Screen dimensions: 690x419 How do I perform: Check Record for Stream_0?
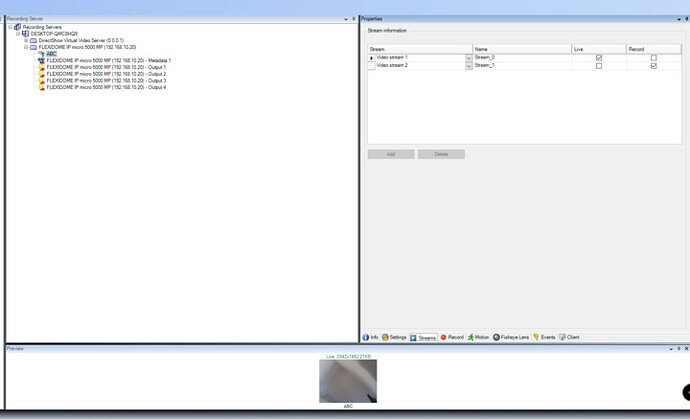tap(654, 58)
